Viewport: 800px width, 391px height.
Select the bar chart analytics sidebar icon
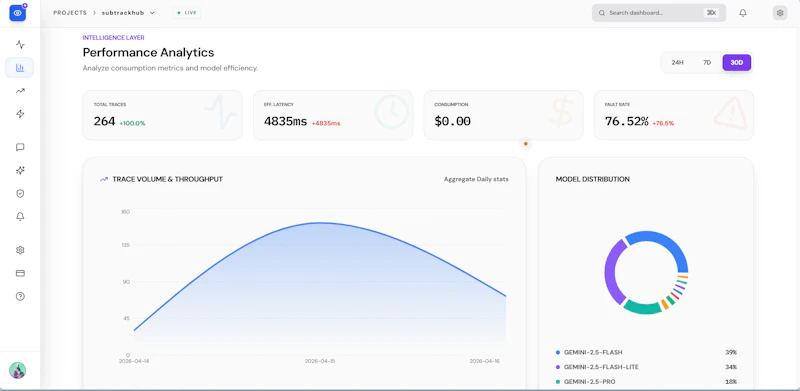pyautogui.click(x=20, y=67)
